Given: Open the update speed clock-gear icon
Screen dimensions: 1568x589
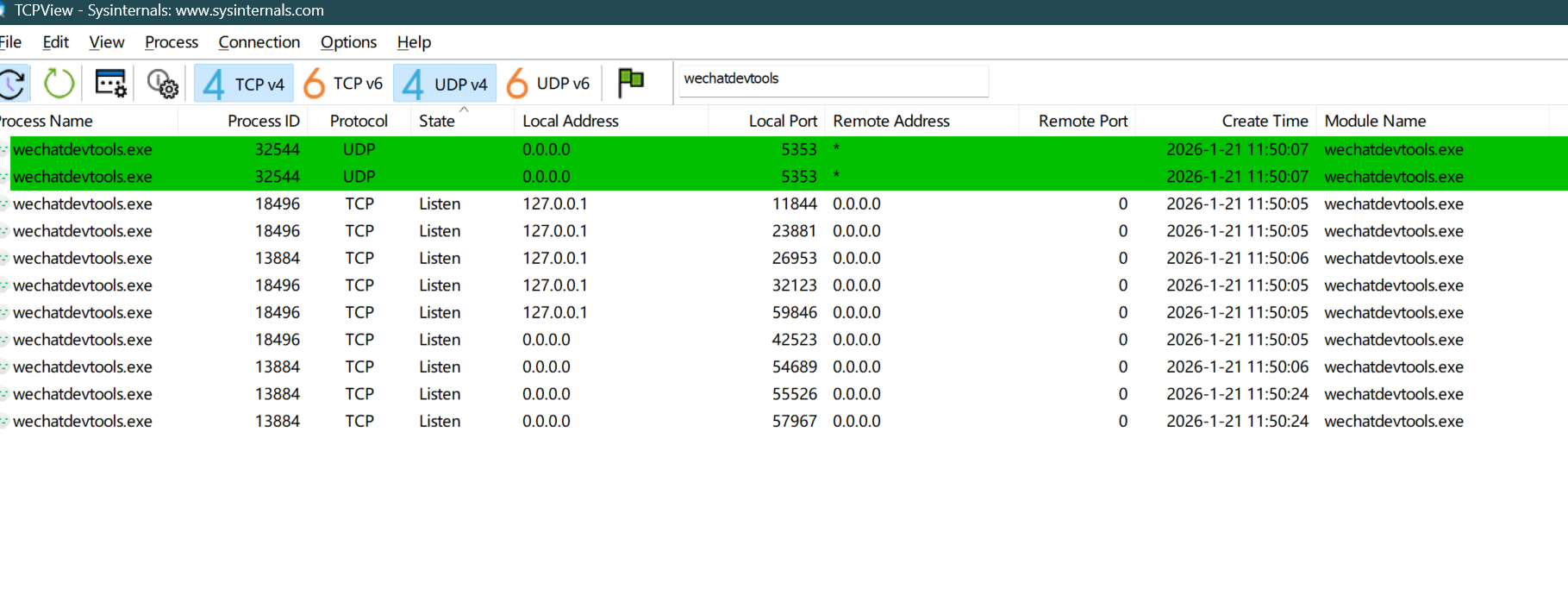Looking at the screenshot, I should pos(162,84).
